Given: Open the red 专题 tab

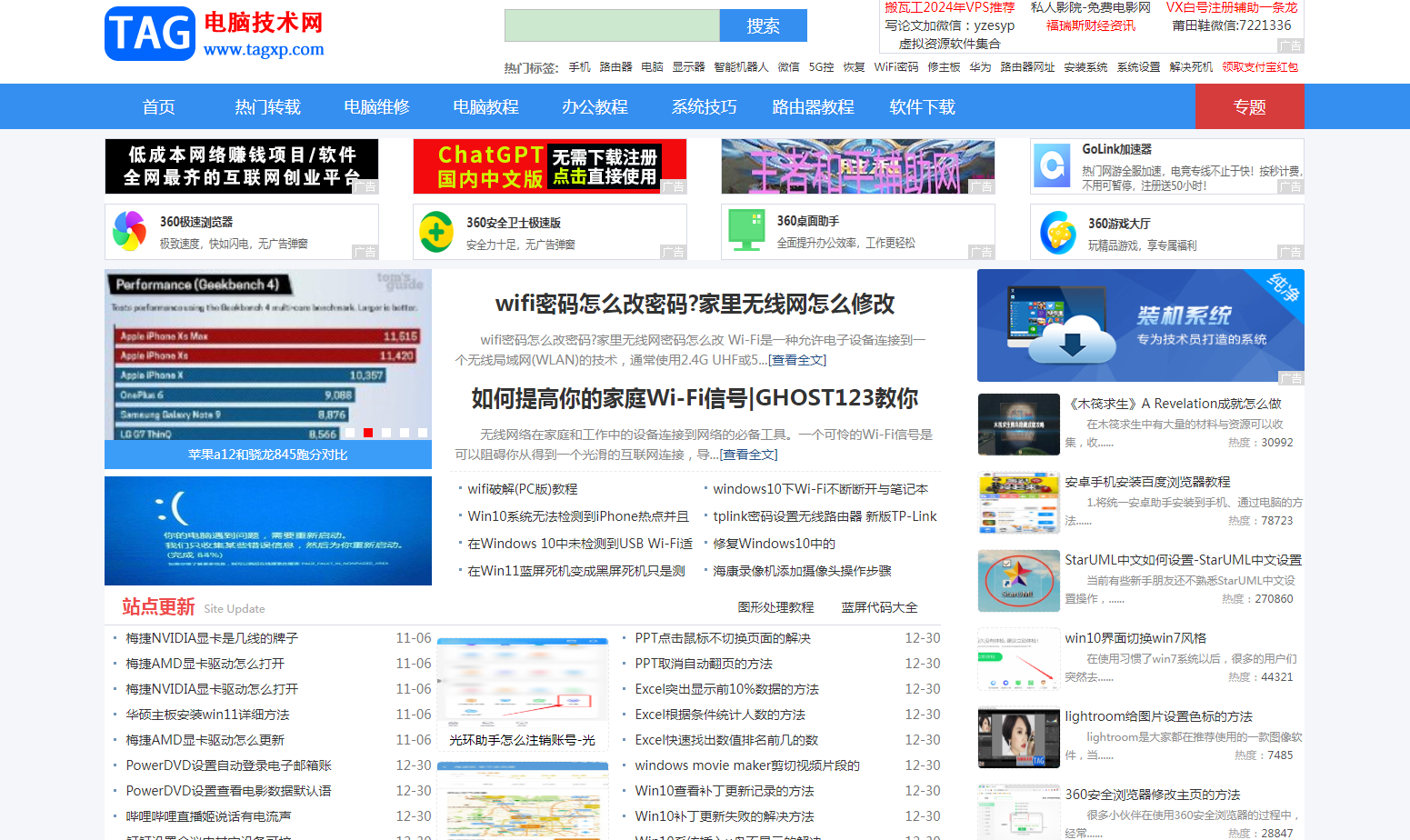Looking at the screenshot, I should (1250, 106).
